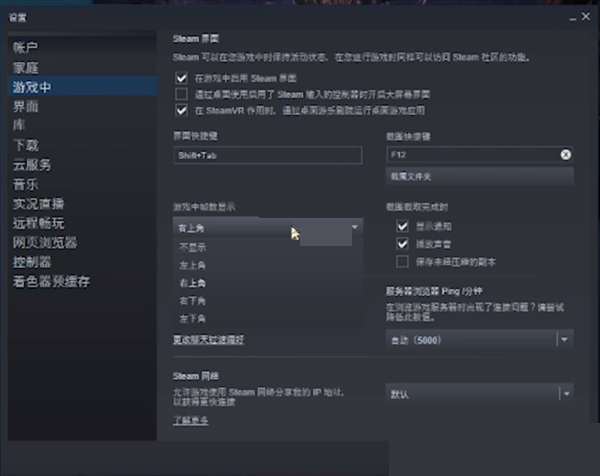Open the 远程畅玩 settings category
Viewport: 600px width, 476px height.
click(x=38, y=223)
